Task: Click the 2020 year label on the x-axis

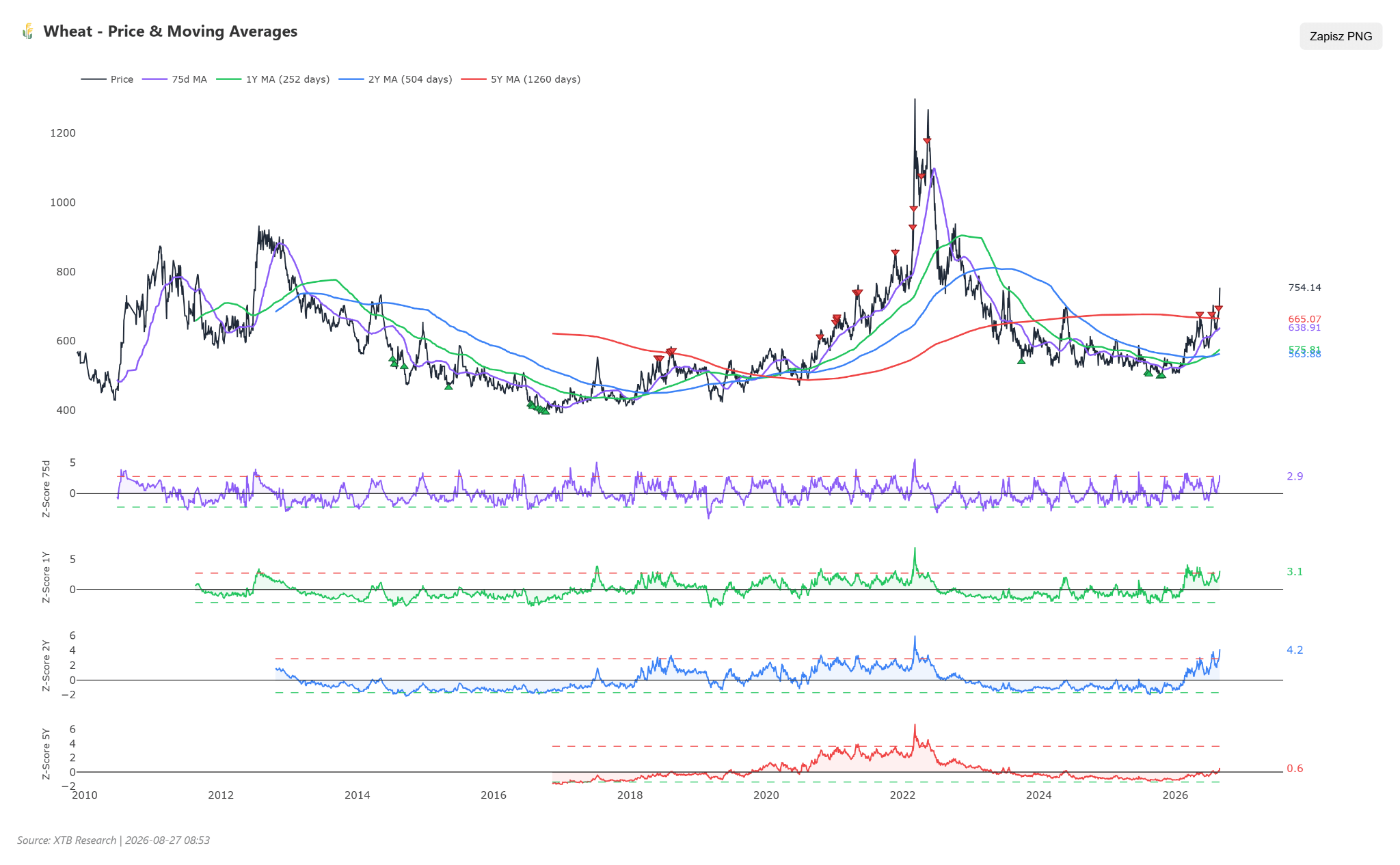Action: [x=766, y=795]
